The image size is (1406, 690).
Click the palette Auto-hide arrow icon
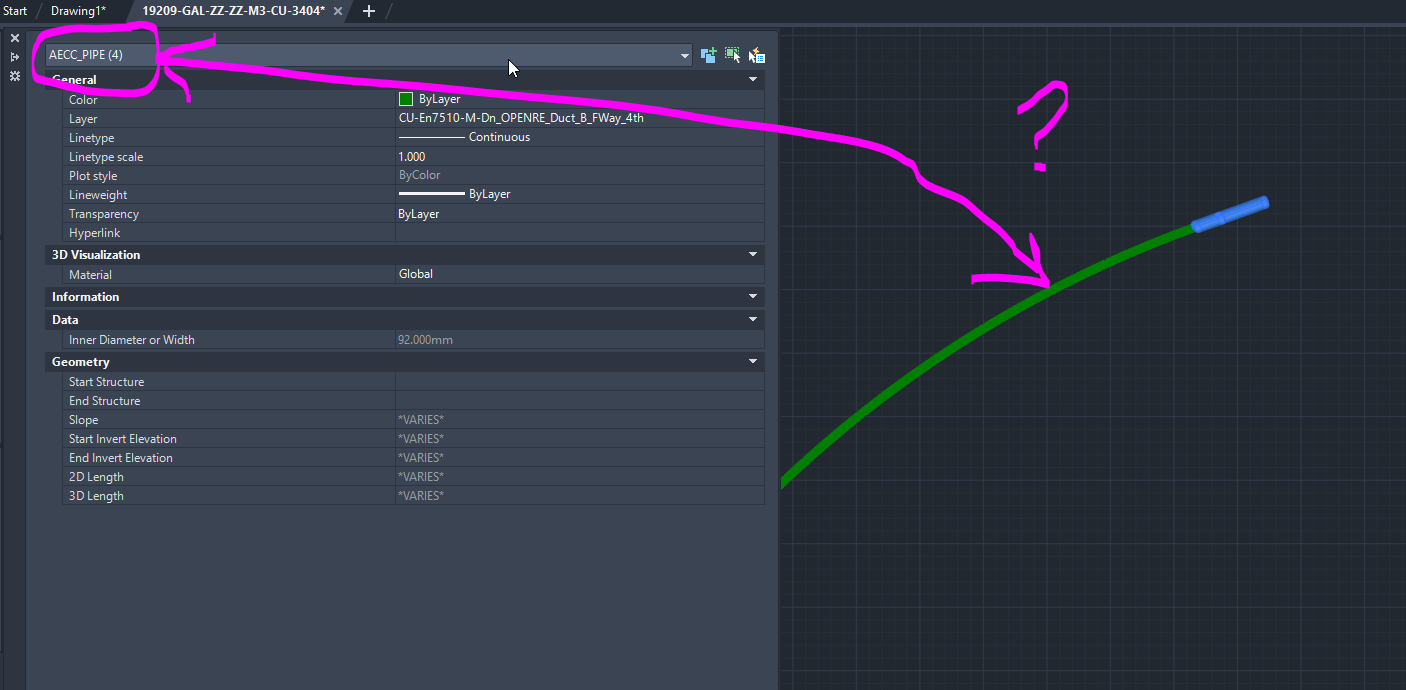[14, 57]
